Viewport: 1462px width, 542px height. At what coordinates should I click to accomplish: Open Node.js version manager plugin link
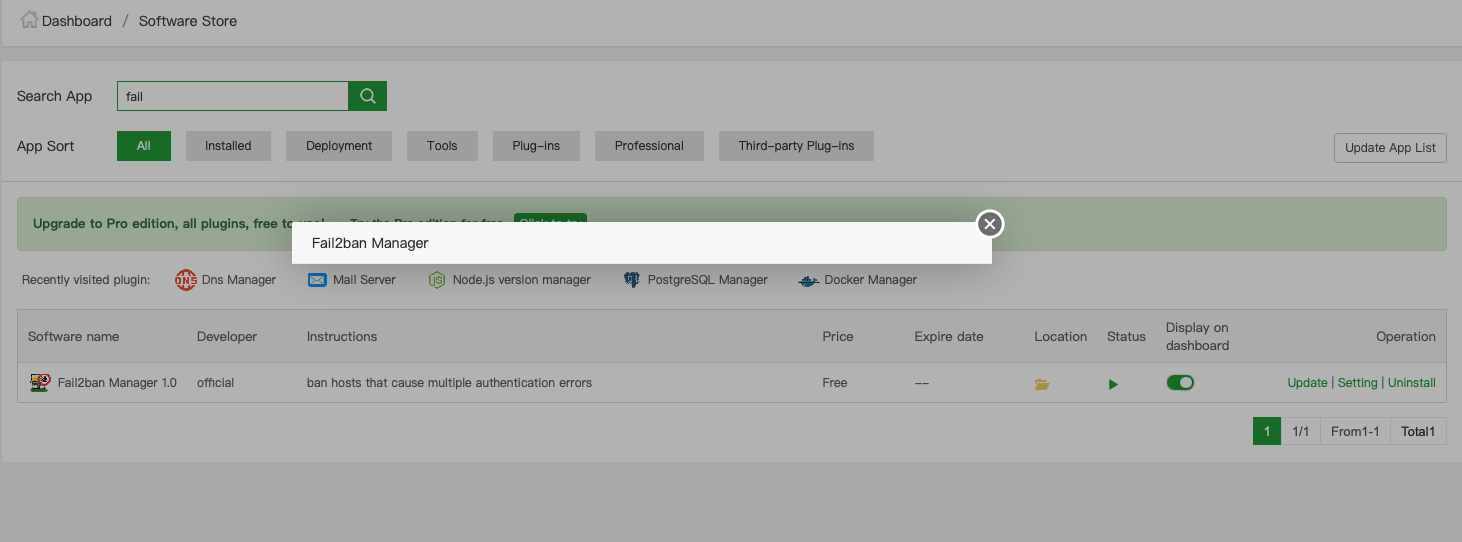pyautogui.click(x=521, y=280)
